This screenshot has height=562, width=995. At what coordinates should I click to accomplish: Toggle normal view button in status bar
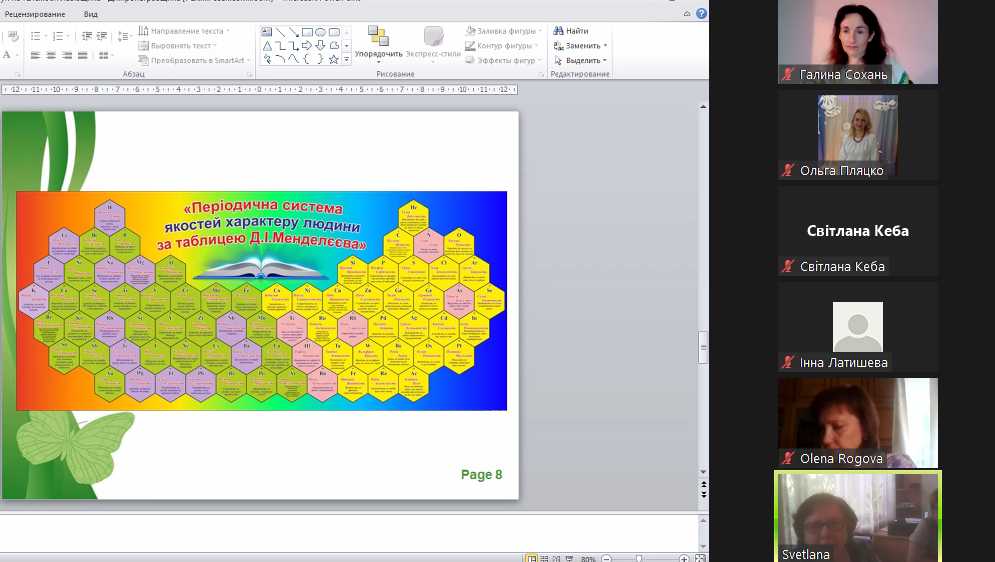coord(532,558)
